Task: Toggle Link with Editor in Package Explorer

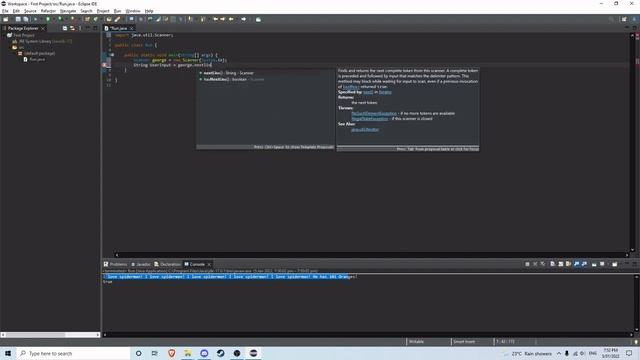Action: [x=72, y=28]
